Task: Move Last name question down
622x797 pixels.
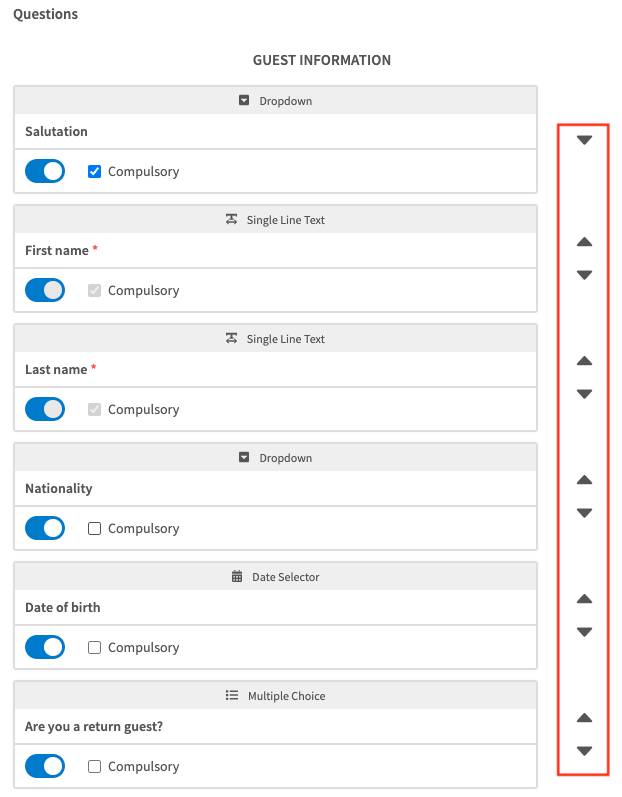Action: [x=585, y=394]
